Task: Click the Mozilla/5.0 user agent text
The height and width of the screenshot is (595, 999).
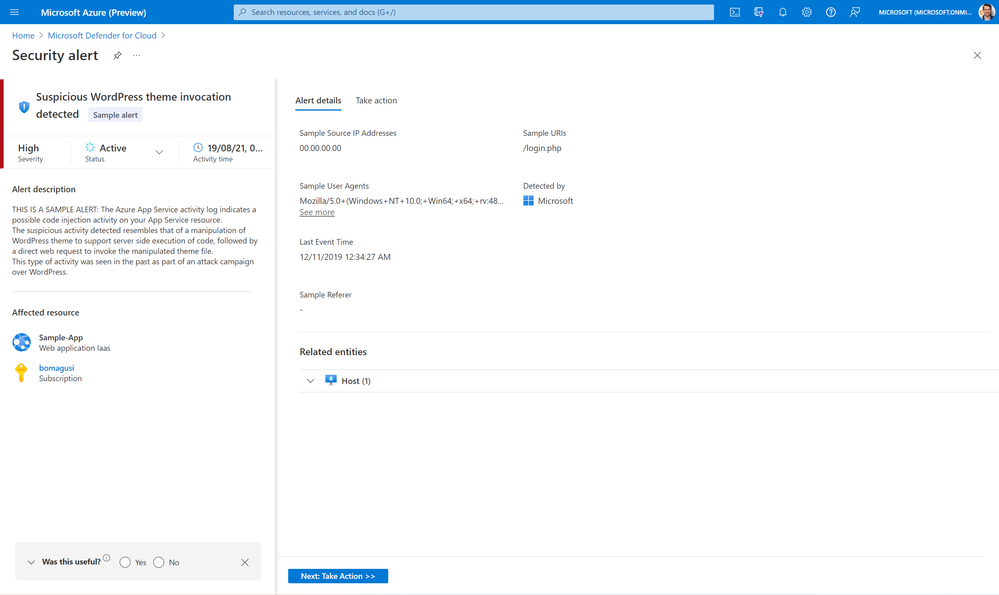Action: point(401,201)
